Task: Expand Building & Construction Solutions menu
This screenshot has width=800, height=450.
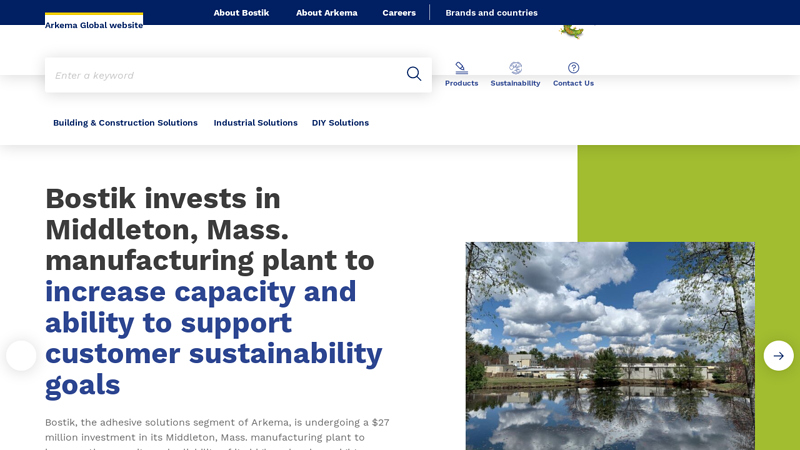Action: point(125,123)
